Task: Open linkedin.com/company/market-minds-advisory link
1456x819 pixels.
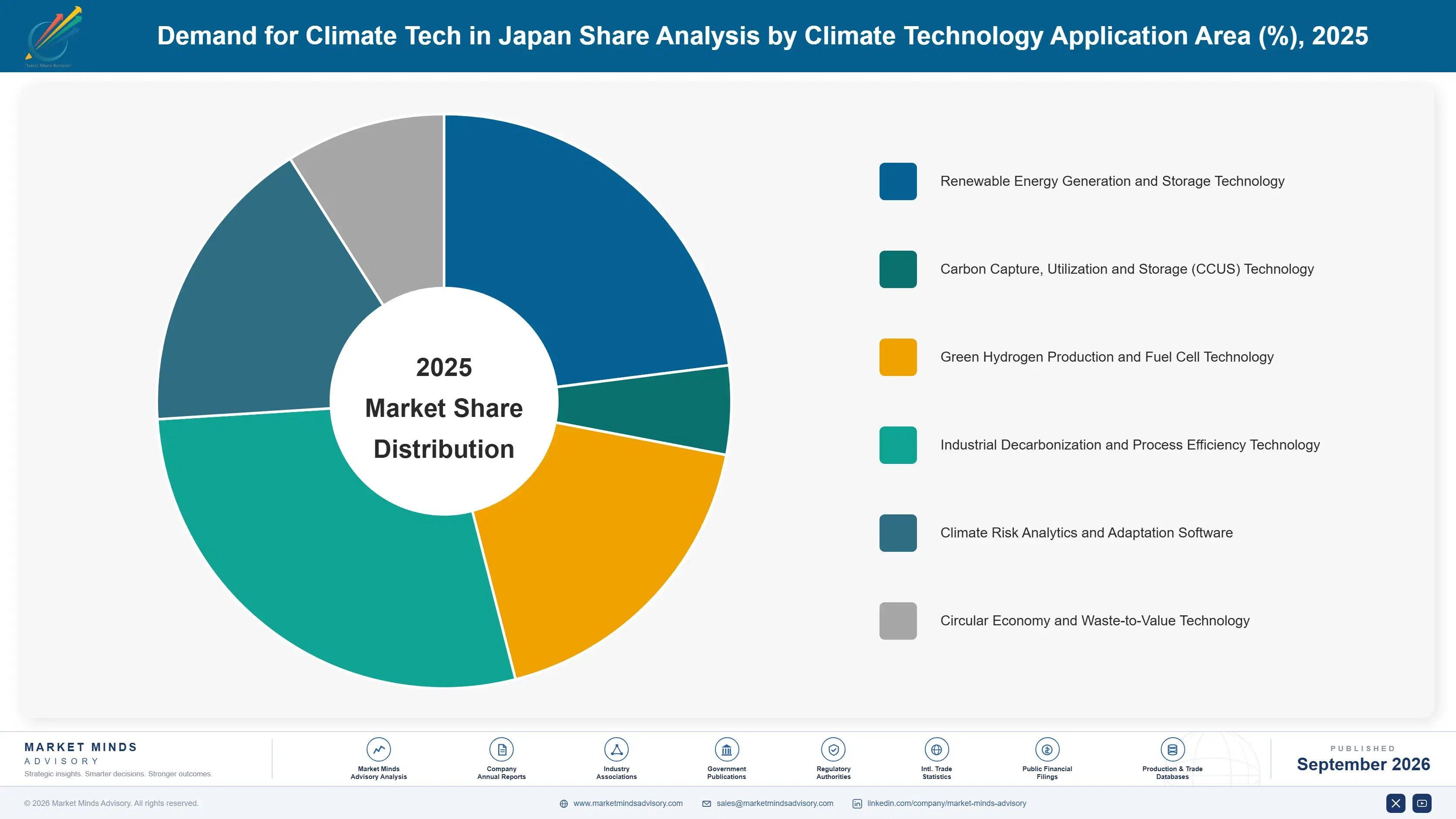Action: point(947,803)
